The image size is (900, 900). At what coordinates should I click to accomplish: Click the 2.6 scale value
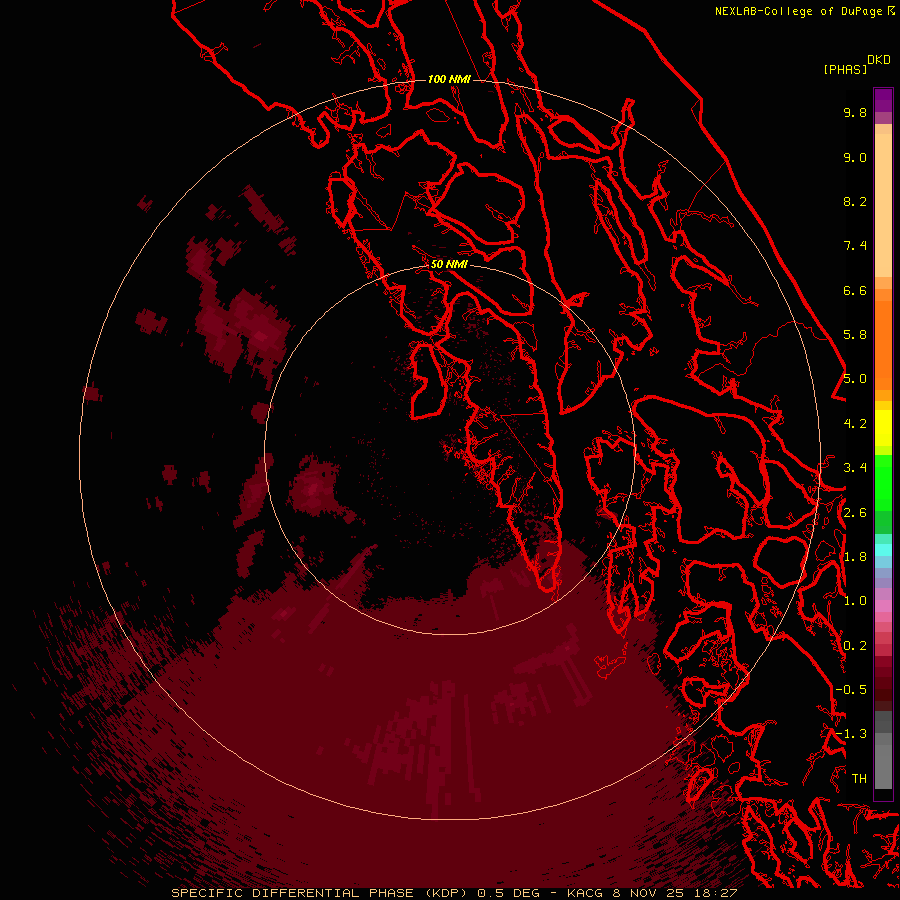coord(855,513)
